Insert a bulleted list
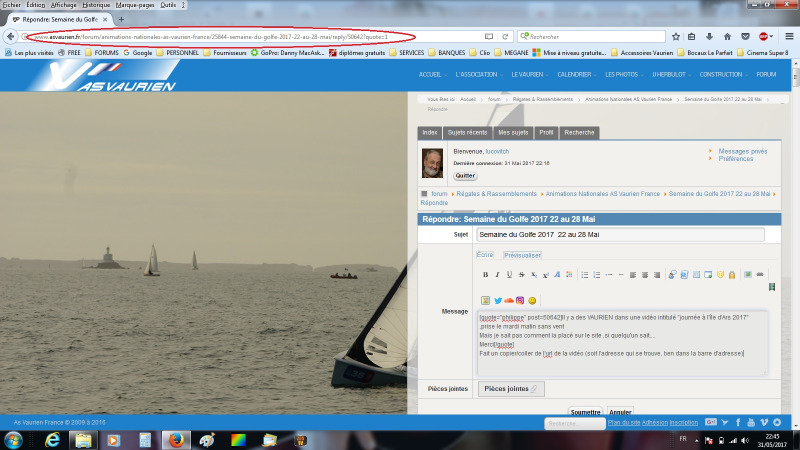This screenshot has width=800, height=450. (584, 274)
